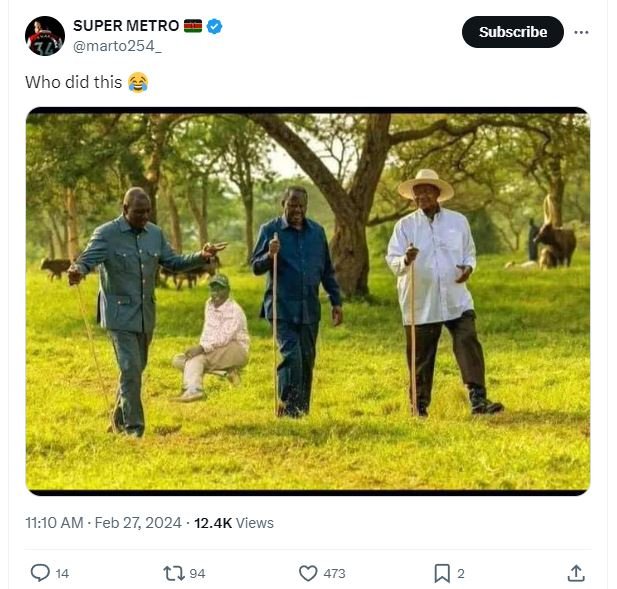The image size is (617, 589).
Task: View the 12.4K Views analytics
Action: click(233, 522)
